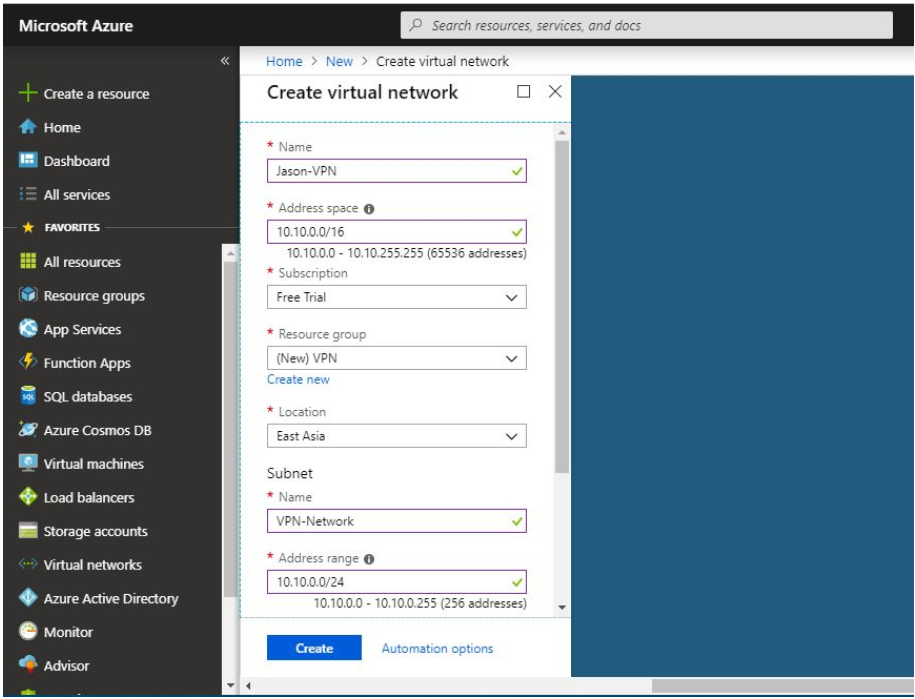This screenshot has height=699, width=915.
Task: Click the Address space field 10.10.0.0/16
Action: point(397,232)
